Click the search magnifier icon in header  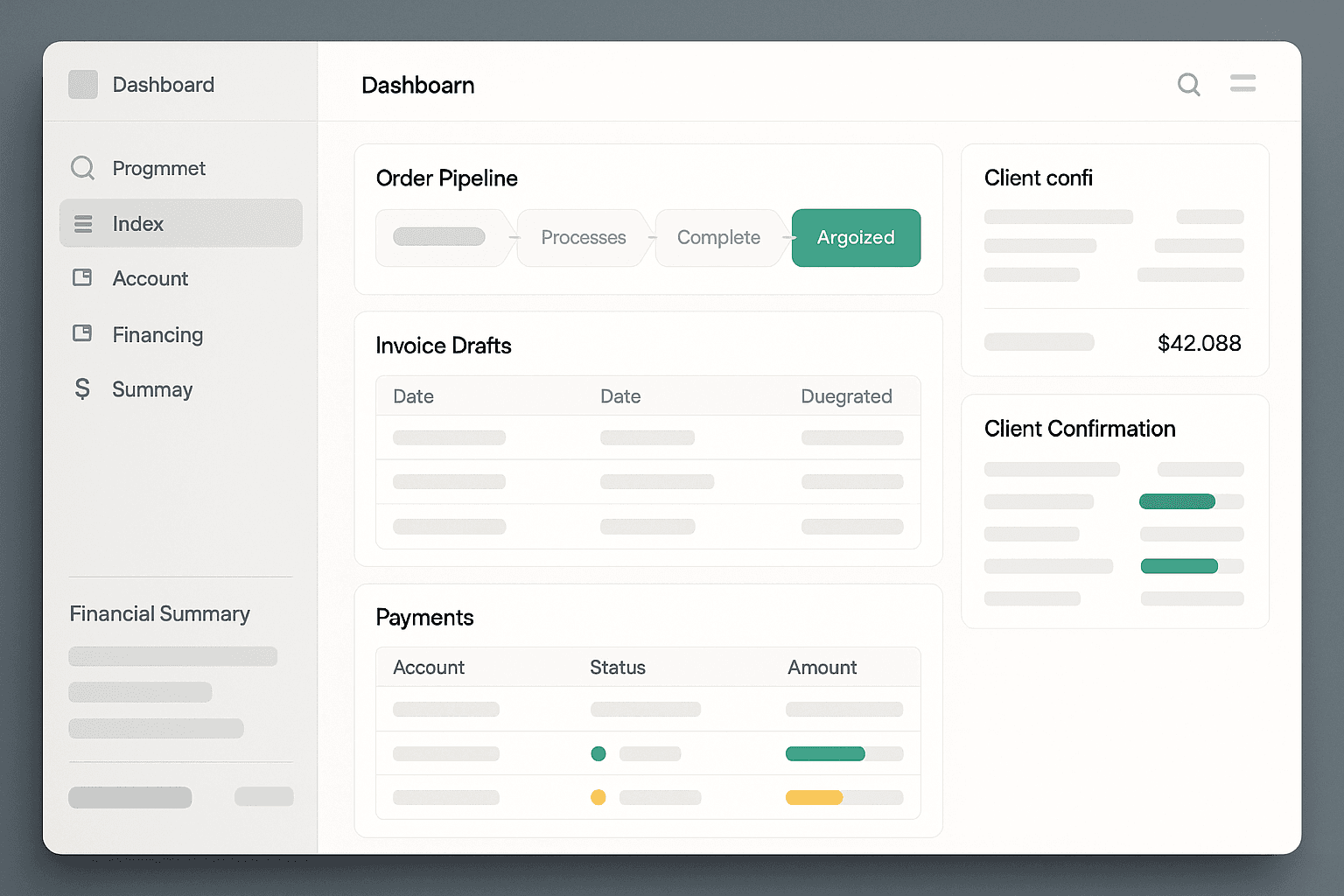coord(1188,85)
